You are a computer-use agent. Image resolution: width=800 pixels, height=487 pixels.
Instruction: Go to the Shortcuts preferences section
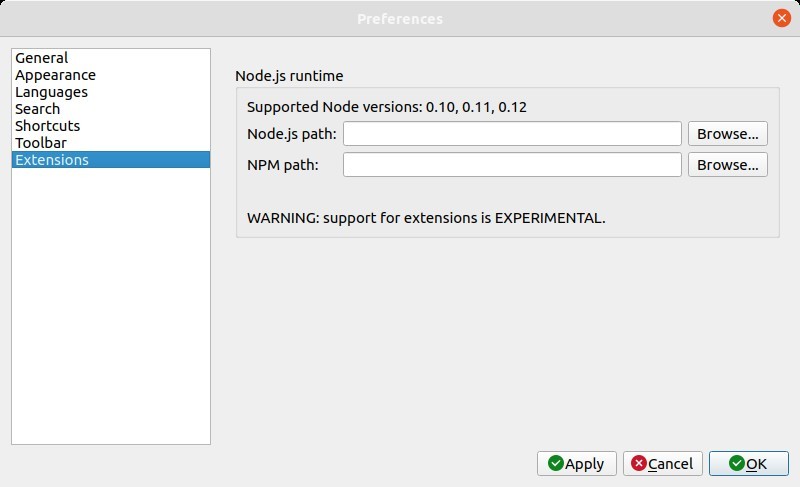(48, 126)
